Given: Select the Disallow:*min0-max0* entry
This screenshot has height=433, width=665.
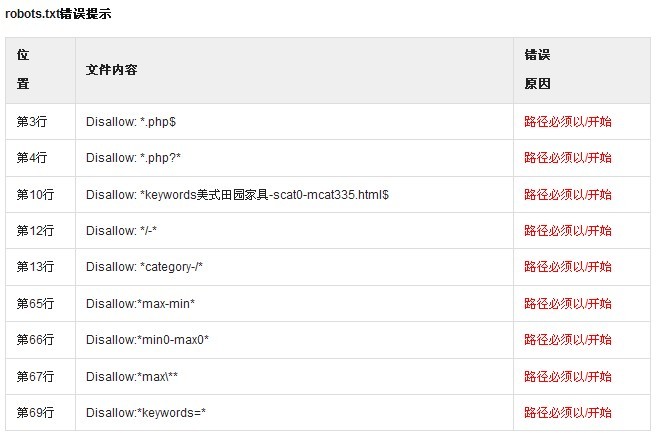Looking at the screenshot, I should click(147, 340).
